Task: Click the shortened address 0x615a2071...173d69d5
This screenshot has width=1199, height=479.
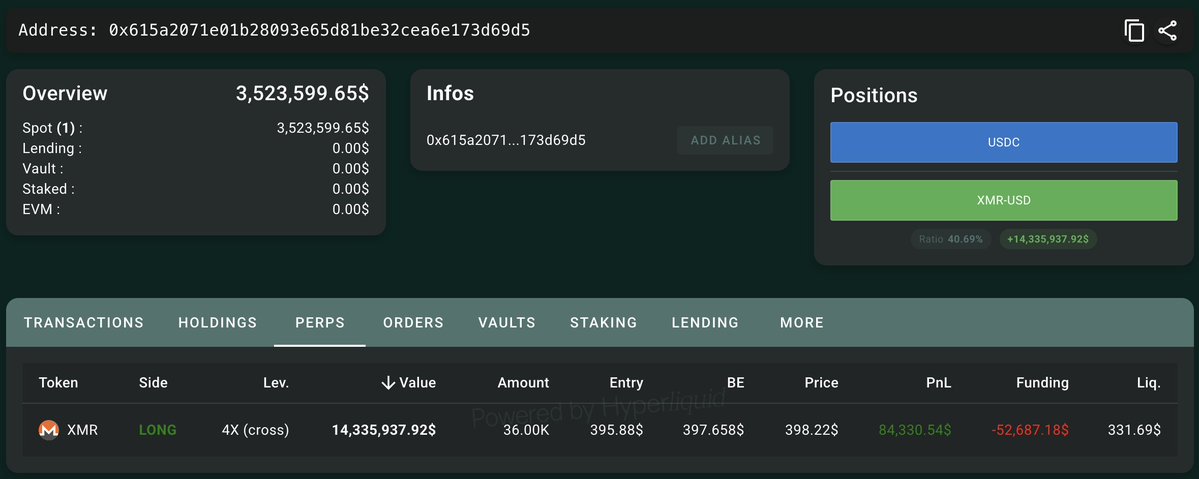Action: tap(506, 140)
